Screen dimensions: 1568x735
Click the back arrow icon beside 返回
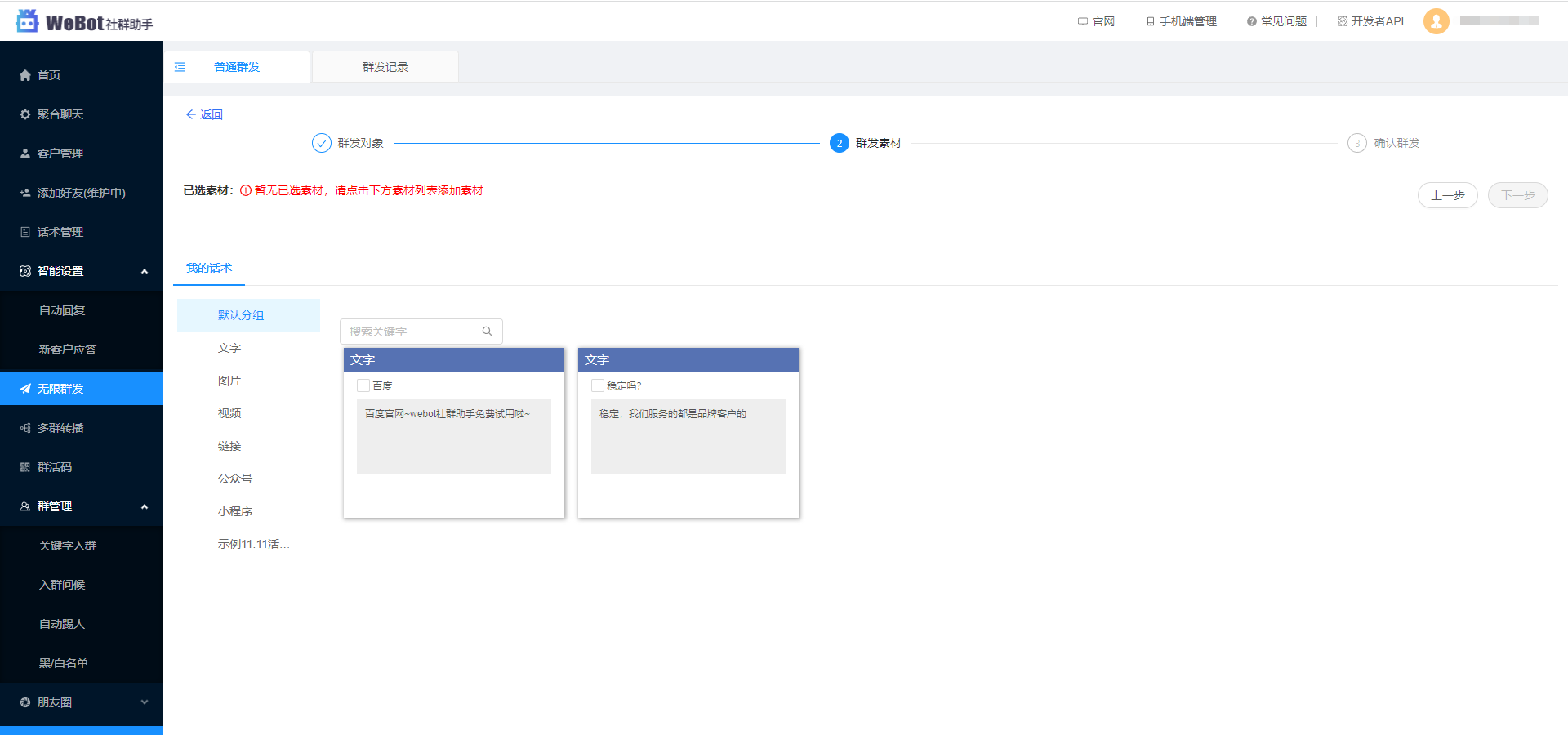[x=190, y=114]
